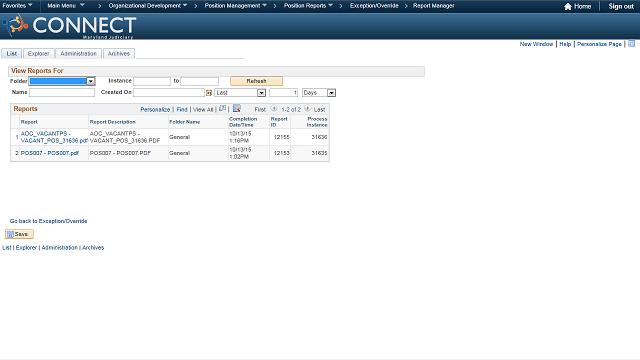The width and height of the screenshot is (640, 360).
Task: Click bottom List footer link
Action: [x=7, y=248]
